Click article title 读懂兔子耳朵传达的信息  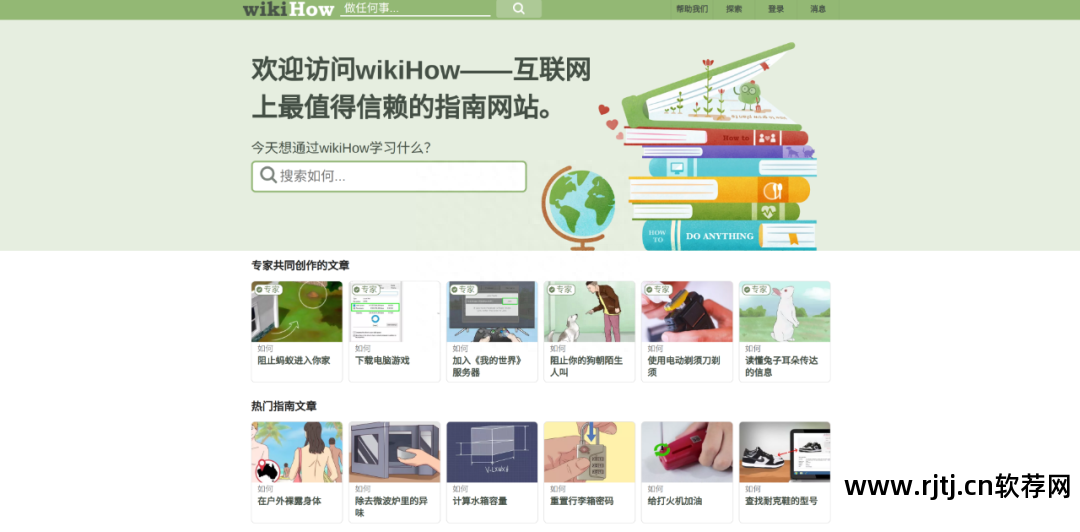[x=782, y=367]
